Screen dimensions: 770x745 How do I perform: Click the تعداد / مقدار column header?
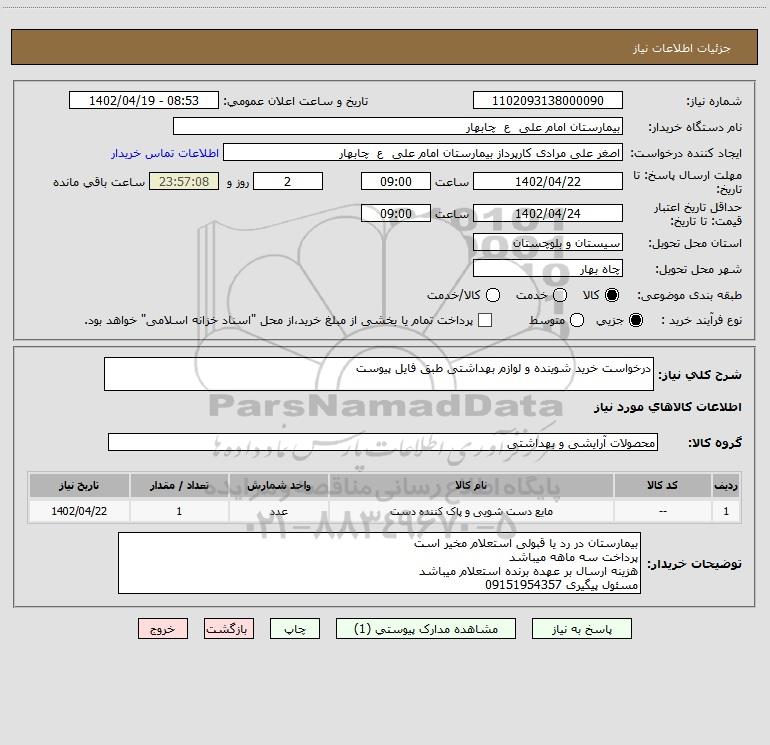tap(179, 485)
